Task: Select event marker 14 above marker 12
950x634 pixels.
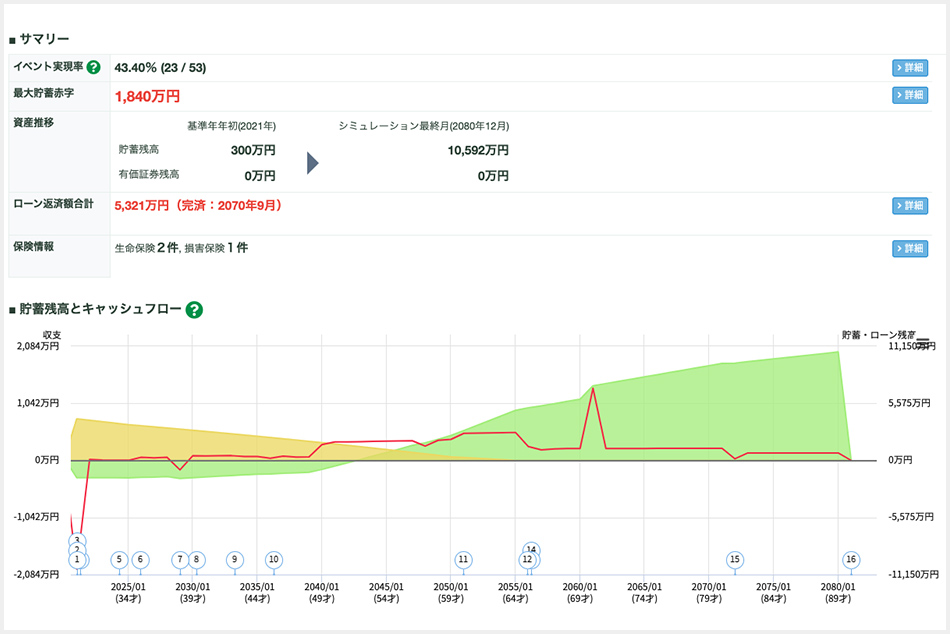Action: pyautogui.click(x=532, y=550)
